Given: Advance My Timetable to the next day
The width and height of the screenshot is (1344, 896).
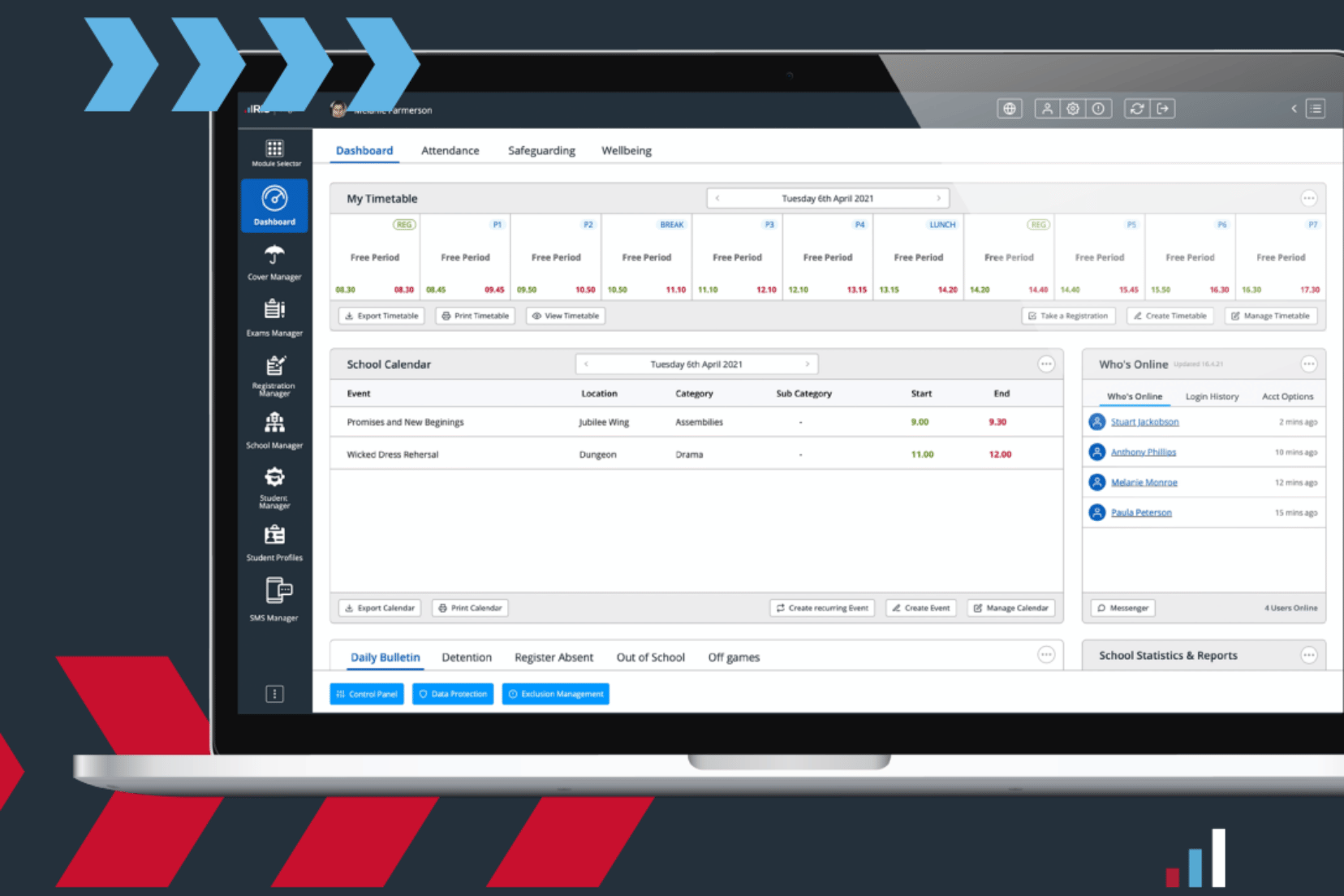Looking at the screenshot, I should click(939, 197).
